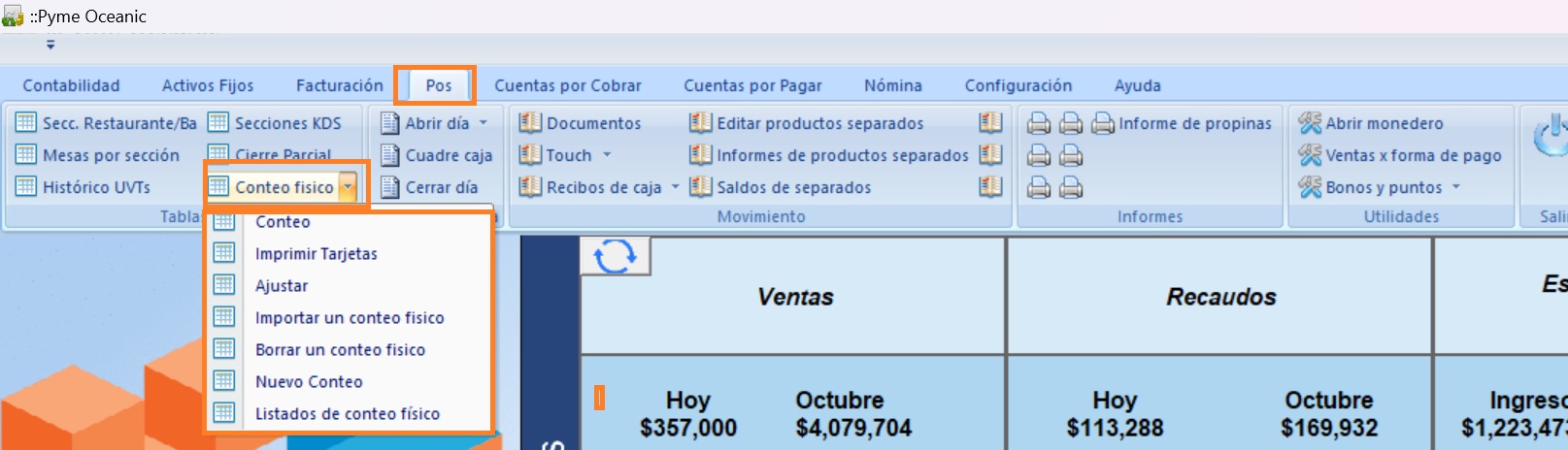Click the refresh icon above the dashboard
The image size is (1568, 450).
pyautogui.click(x=615, y=257)
